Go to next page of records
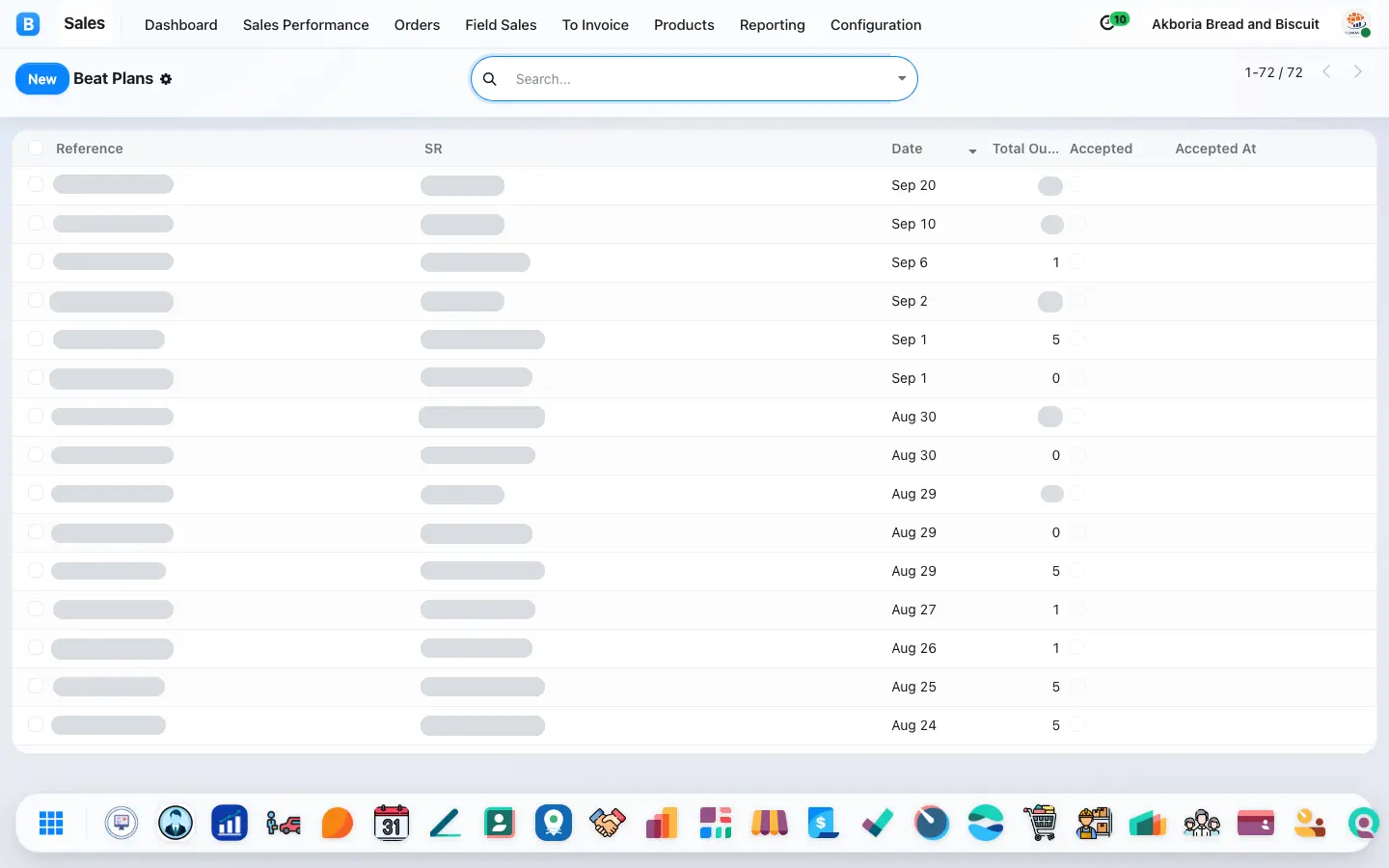Screen dimensions: 1389x868 [x=1358, y=71]
